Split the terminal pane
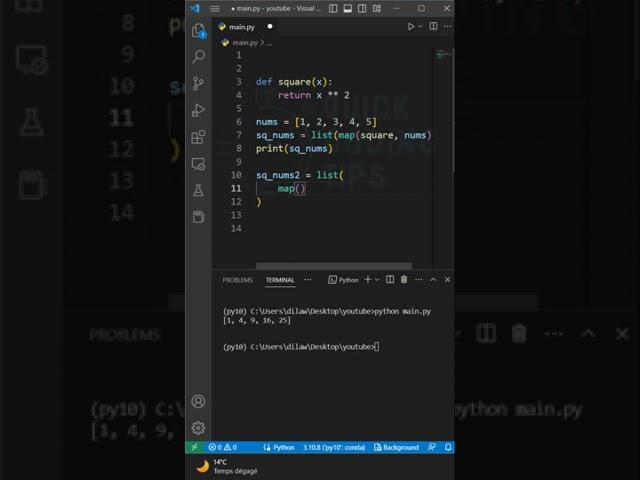Viewport: 640px width, 480px height. click(391, 280)
